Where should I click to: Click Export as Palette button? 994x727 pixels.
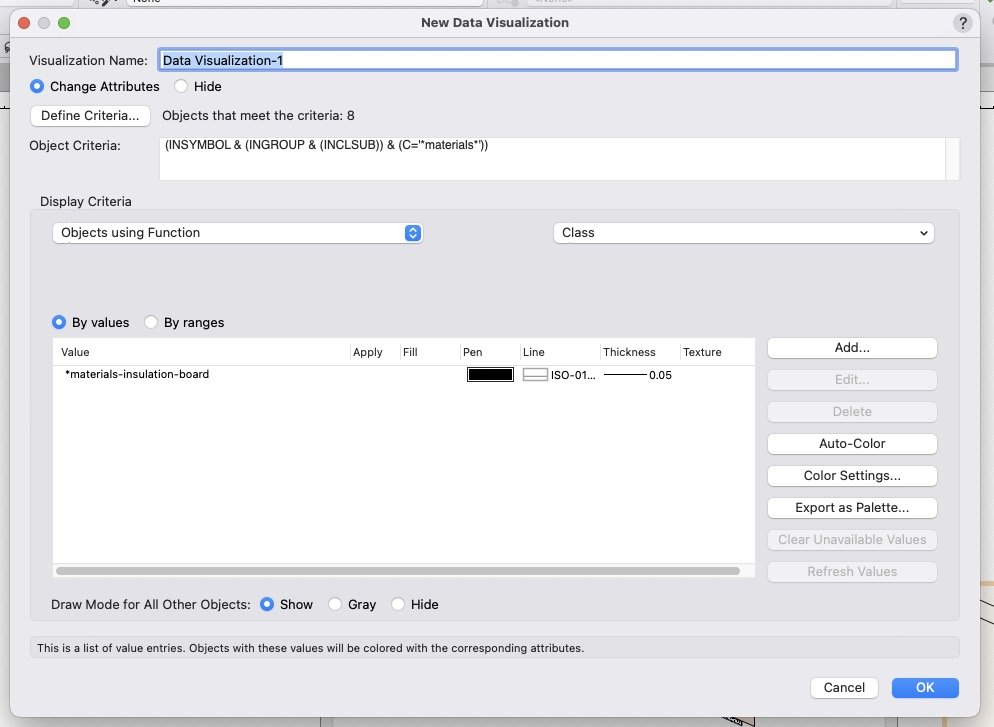[852, 508]
